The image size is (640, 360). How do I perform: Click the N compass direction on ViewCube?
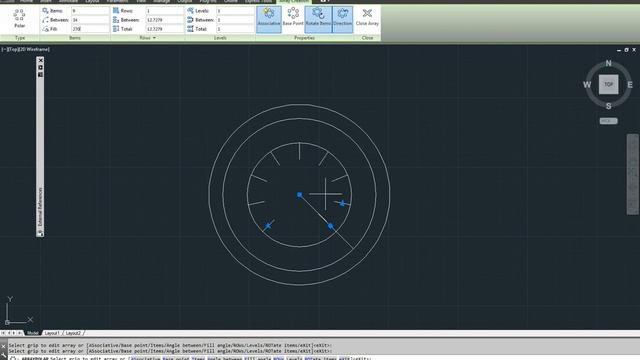609,63
